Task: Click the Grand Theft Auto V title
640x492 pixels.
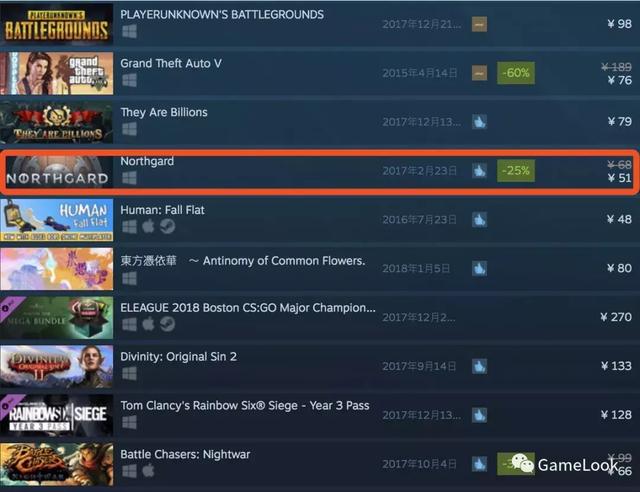Action: [x=171, y=63]
